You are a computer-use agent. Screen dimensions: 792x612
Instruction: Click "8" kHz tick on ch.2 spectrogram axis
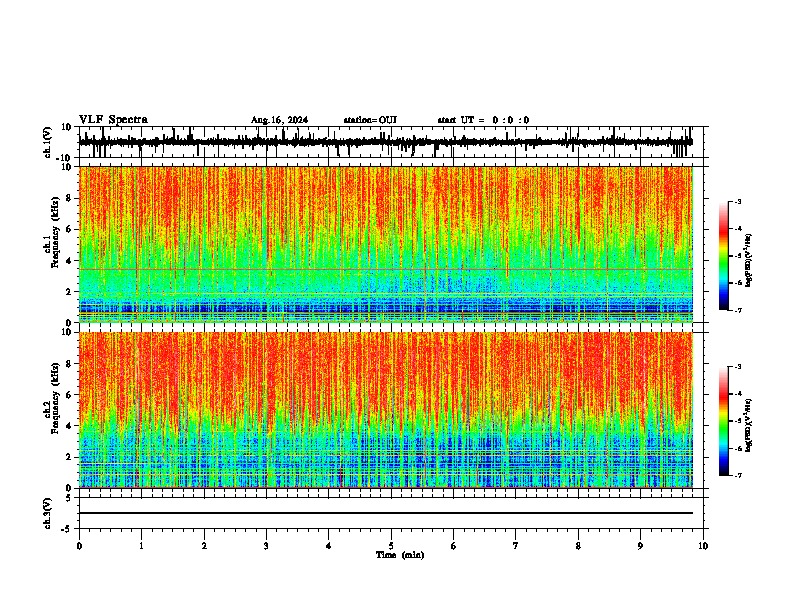[x=70, y=364]
